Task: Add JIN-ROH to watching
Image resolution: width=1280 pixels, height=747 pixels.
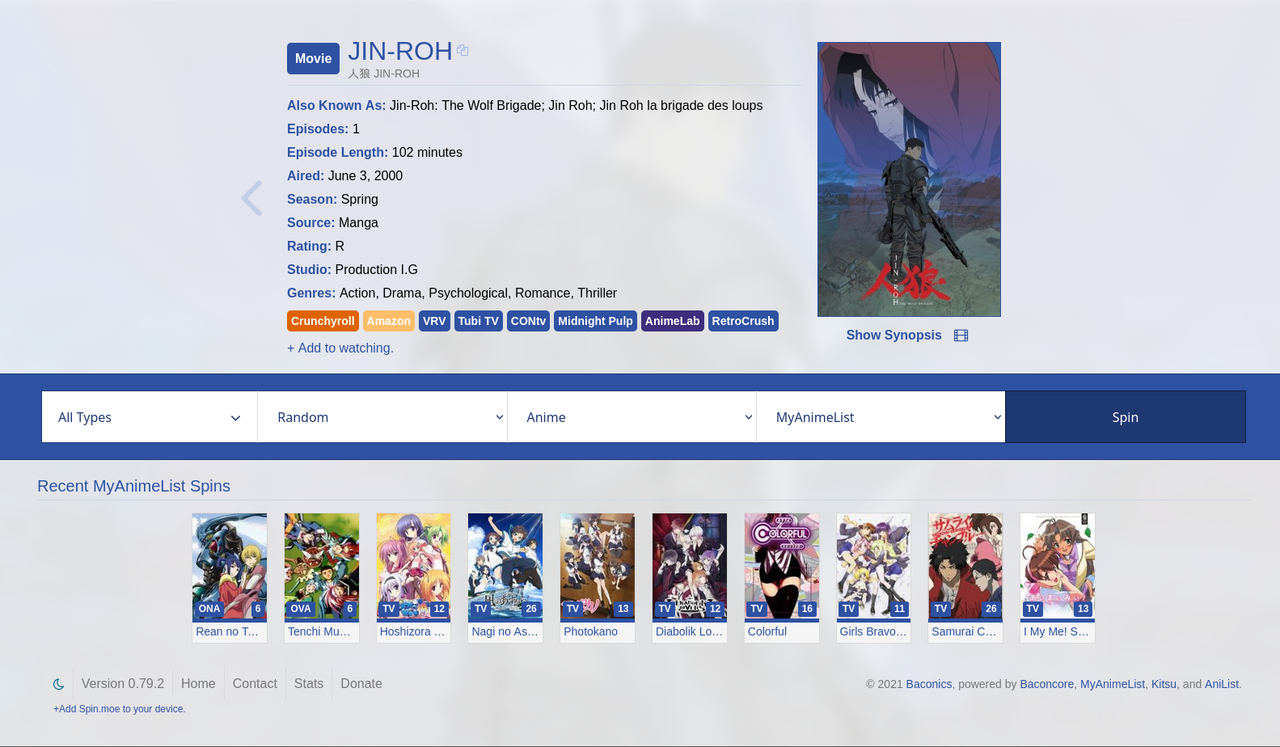Action: [x=340, y=348]
